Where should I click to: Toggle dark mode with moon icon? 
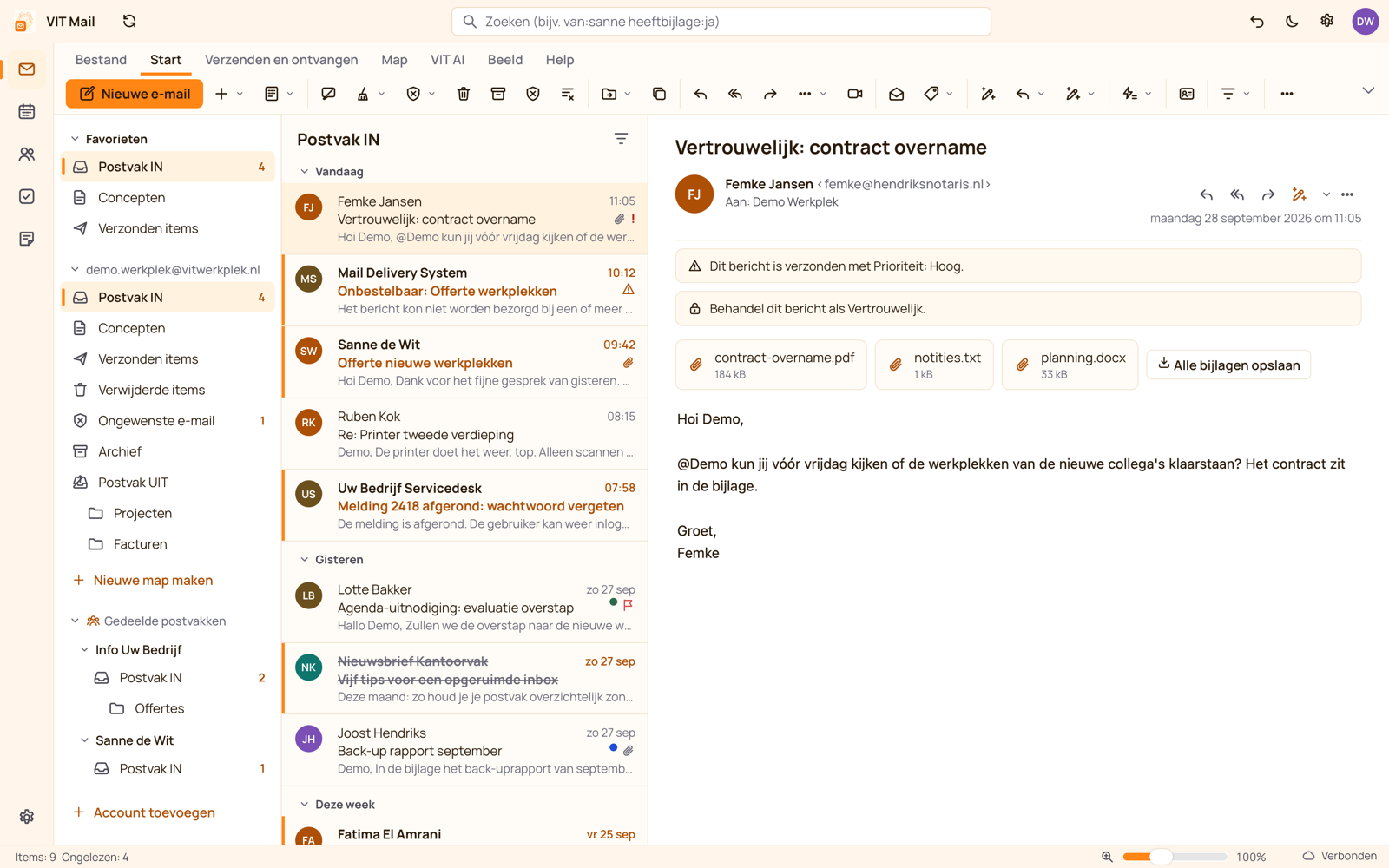(1292, 21)
